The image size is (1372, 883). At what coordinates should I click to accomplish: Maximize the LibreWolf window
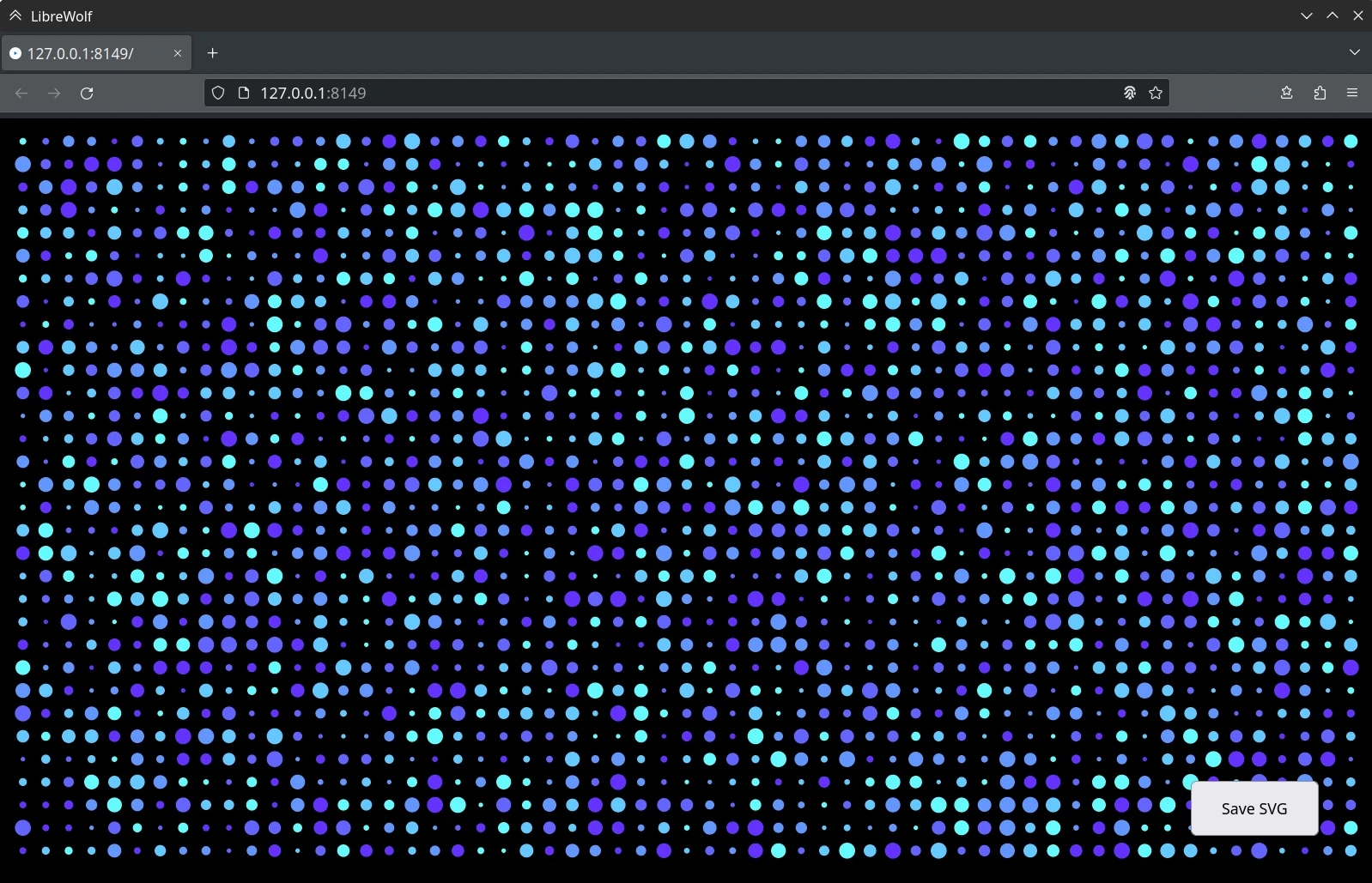click(1332, 15)
